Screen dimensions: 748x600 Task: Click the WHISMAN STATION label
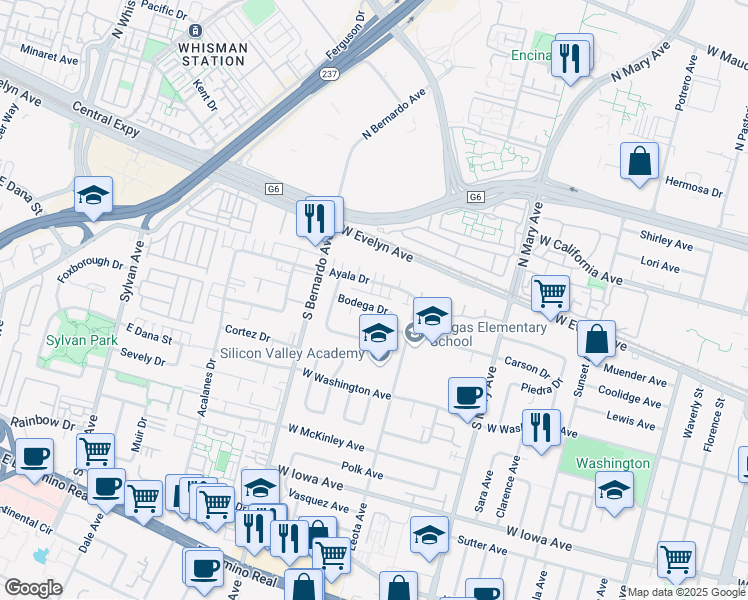[213, 54]
